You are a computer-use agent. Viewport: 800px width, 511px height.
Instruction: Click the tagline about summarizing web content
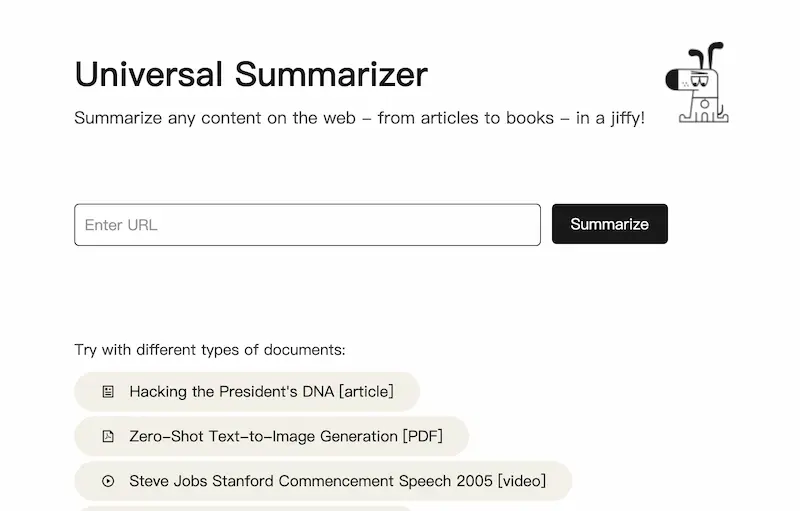tap(359, 118)
